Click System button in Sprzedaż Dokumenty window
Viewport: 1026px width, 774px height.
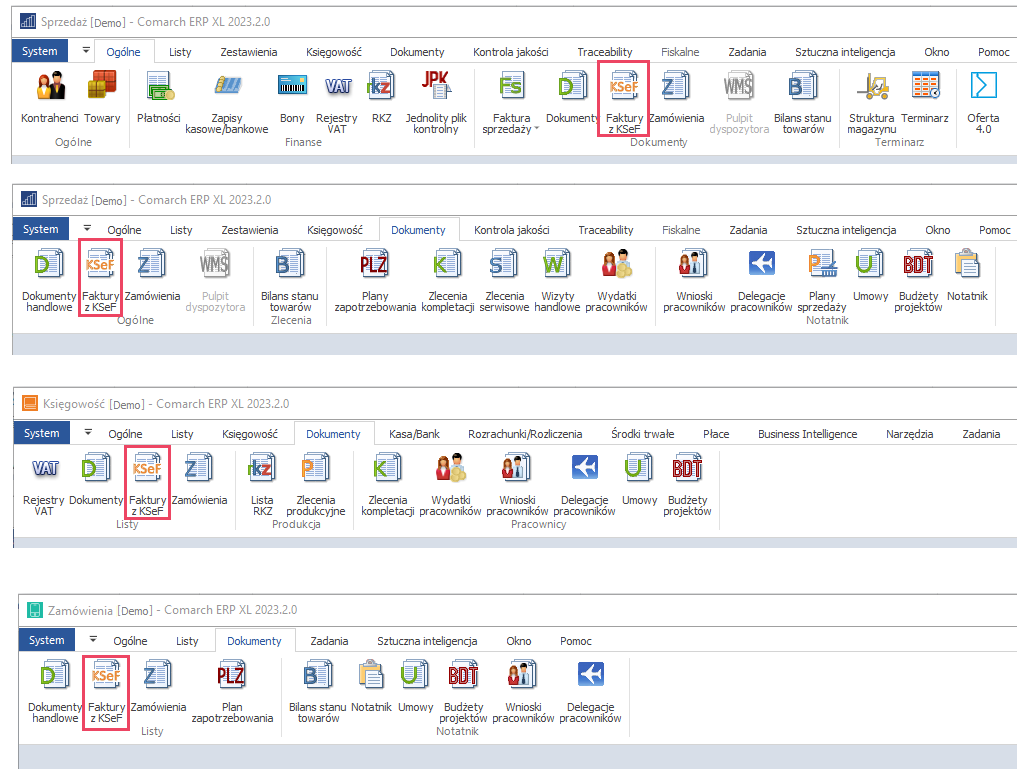point(41,229)
